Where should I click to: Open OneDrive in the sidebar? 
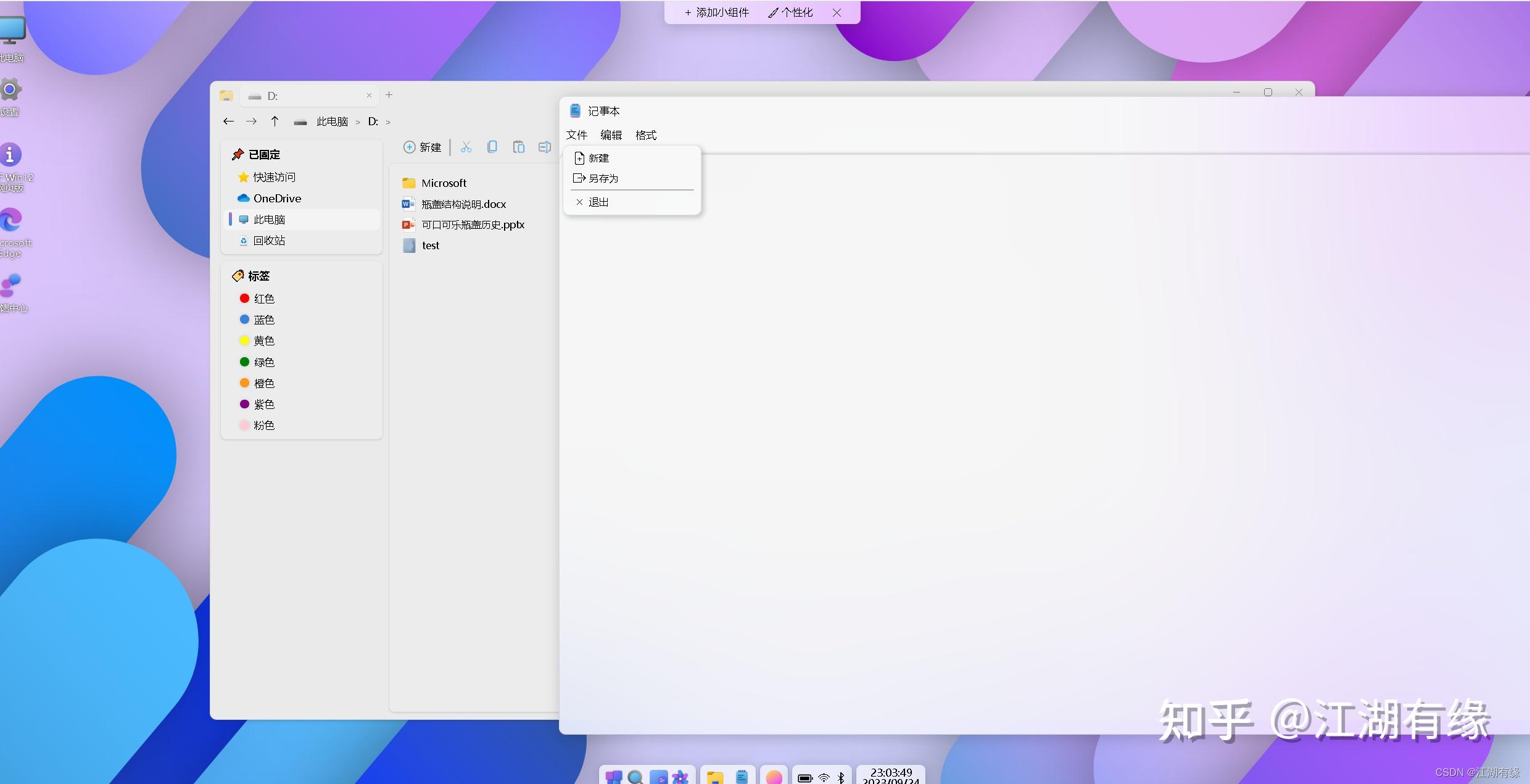click(276, 199)
